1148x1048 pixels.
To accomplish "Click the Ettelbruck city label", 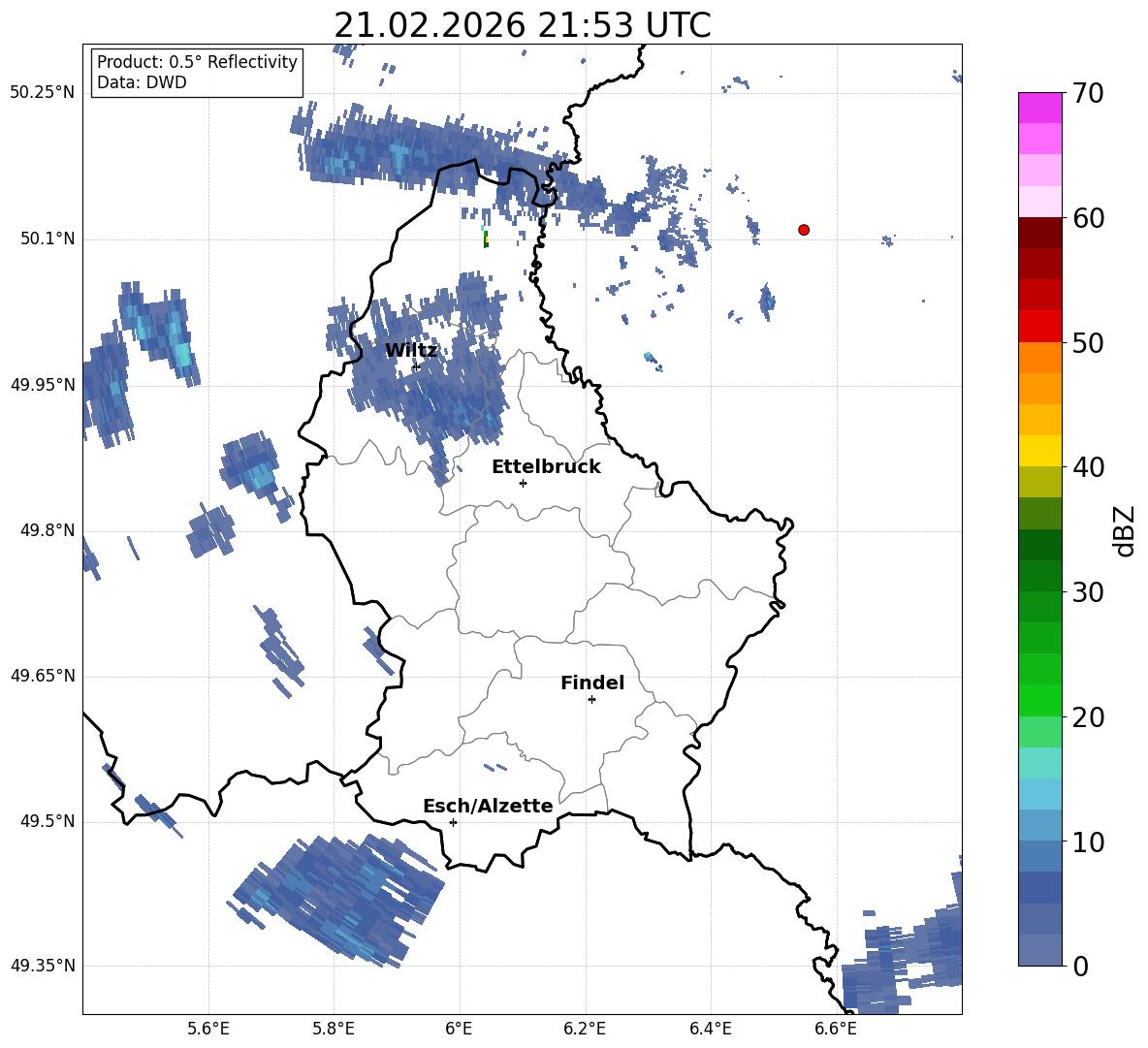I will [546, 466].
